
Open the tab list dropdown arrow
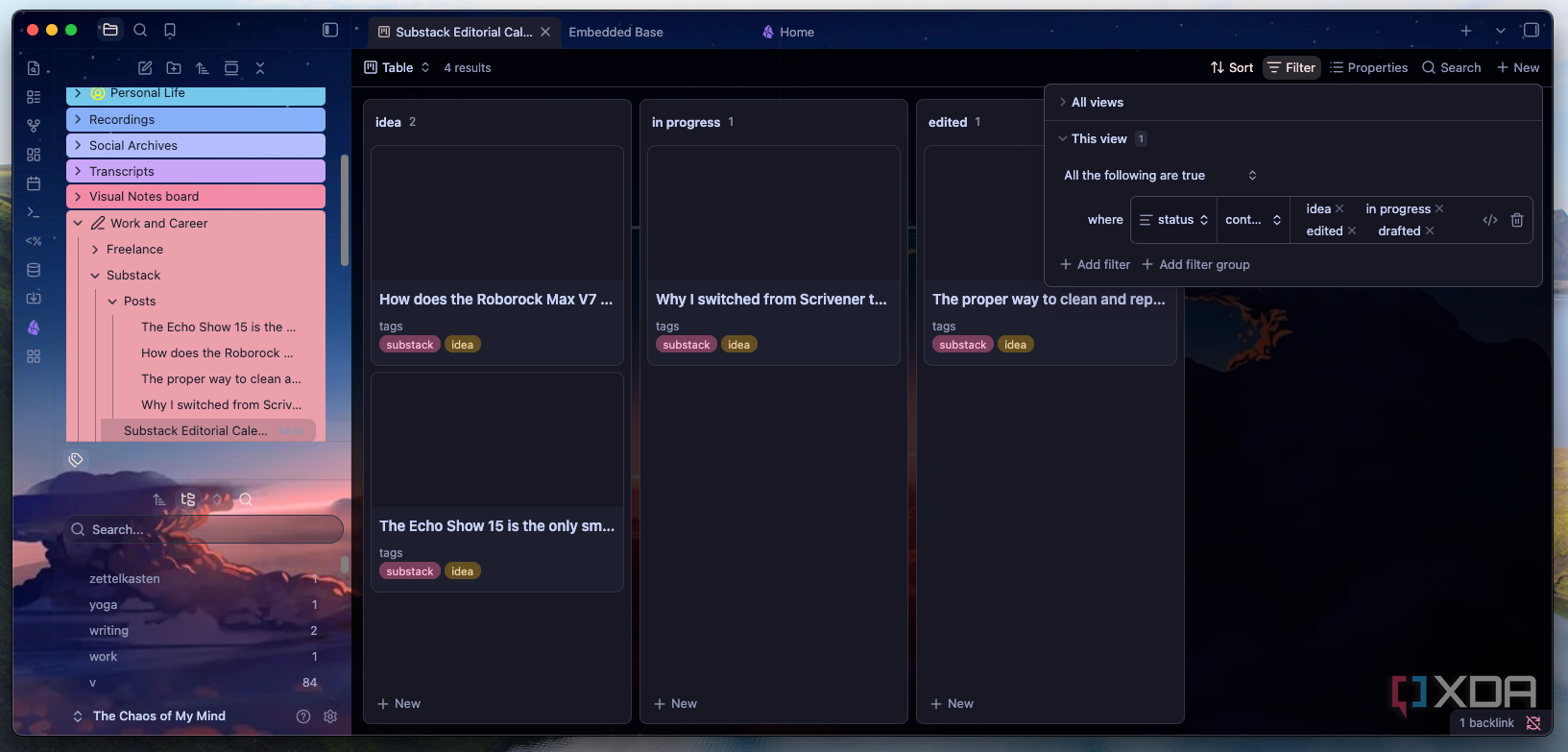(x=1501, y=31)
